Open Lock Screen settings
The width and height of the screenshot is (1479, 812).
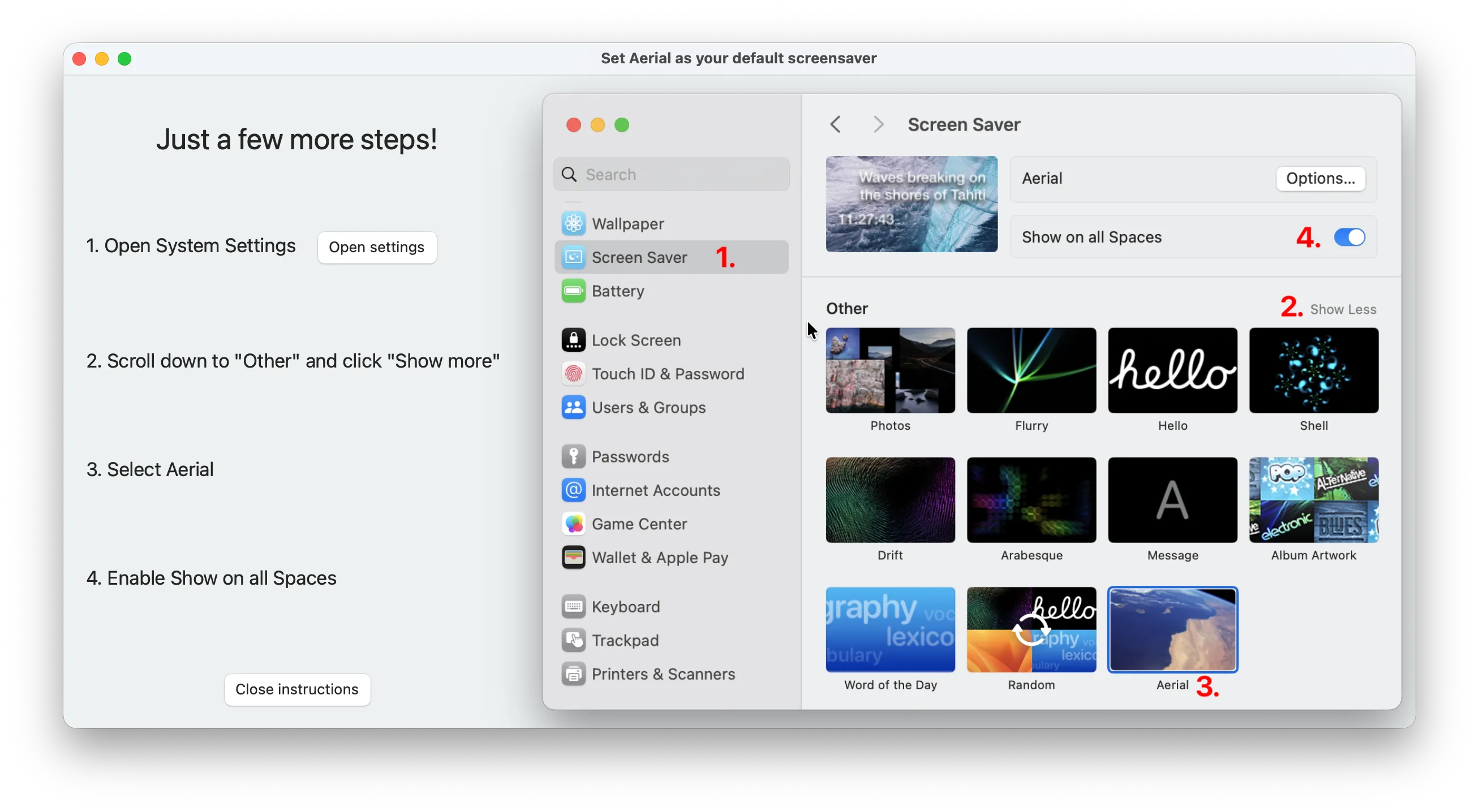pos(671,340)
